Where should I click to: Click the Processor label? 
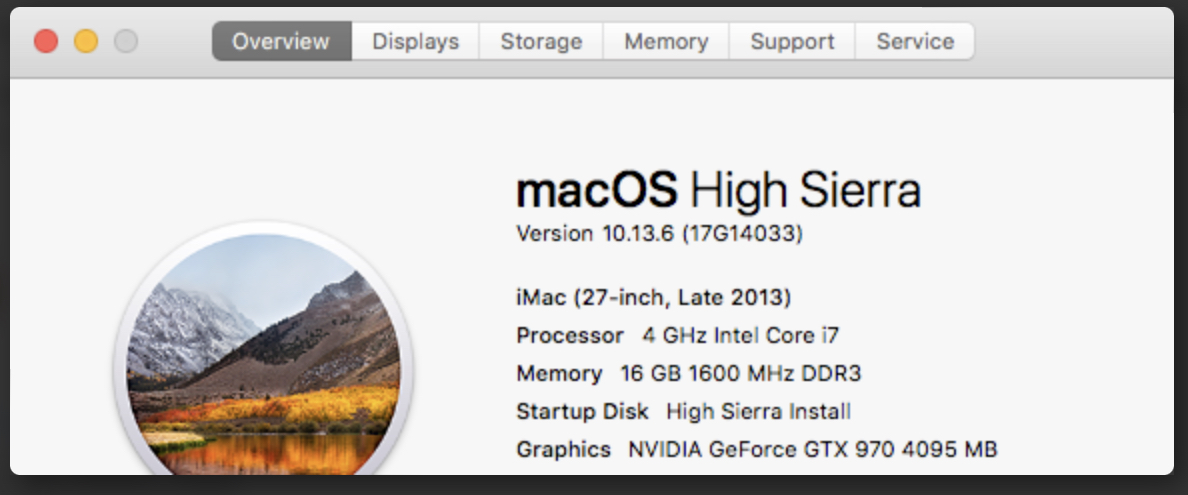(569, 335)
